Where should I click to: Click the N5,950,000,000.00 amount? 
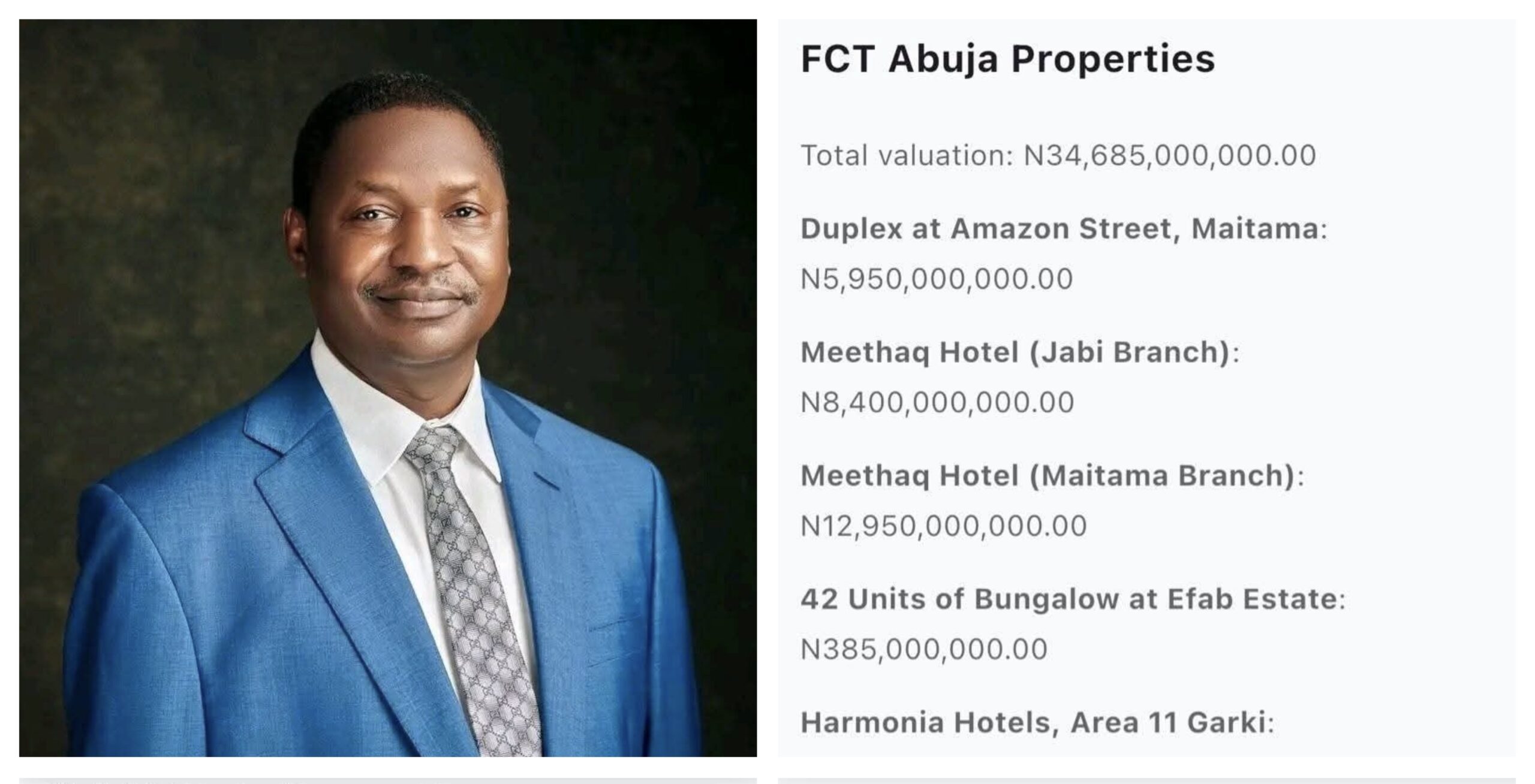coord(937,279)
